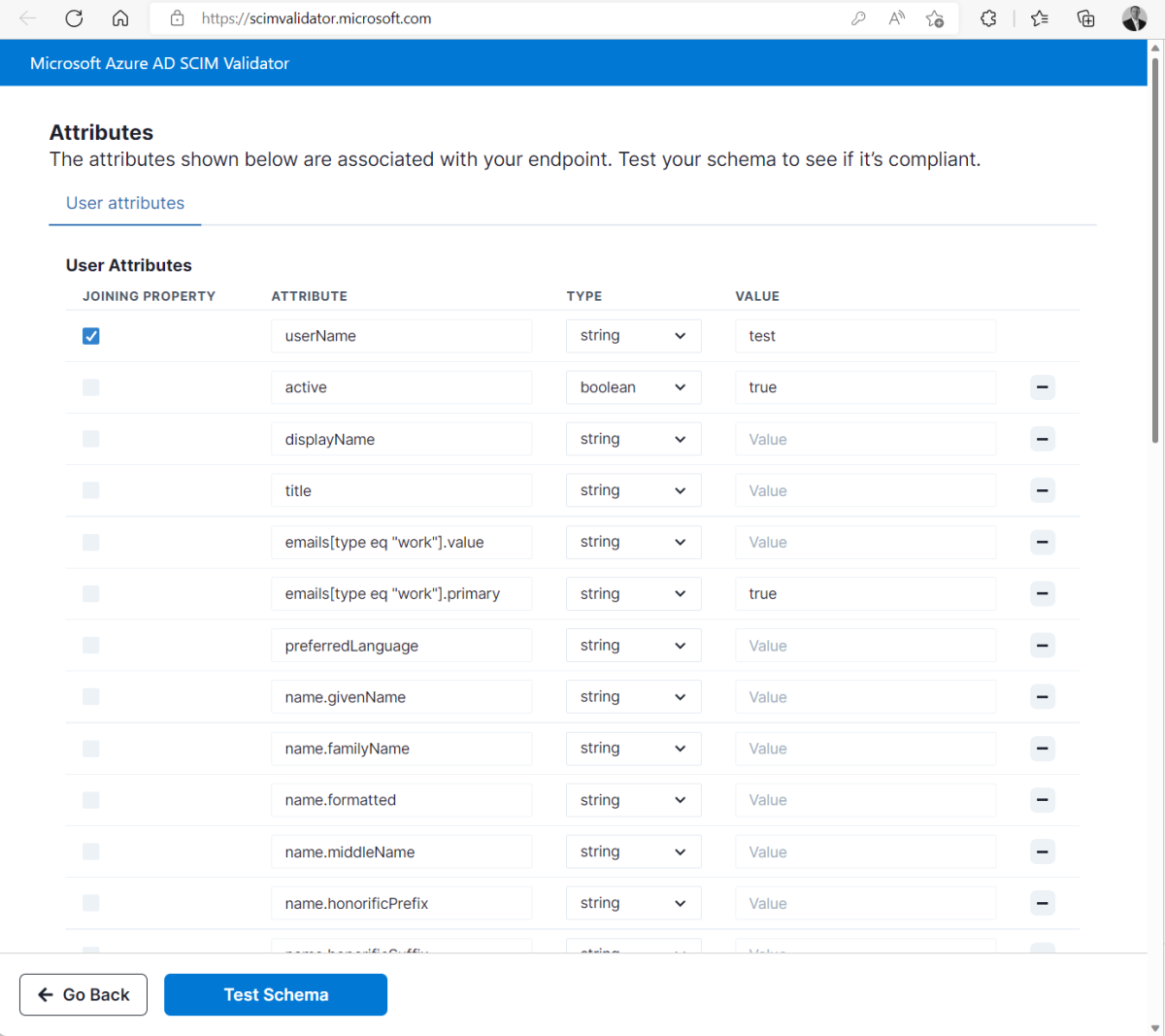Remove the name.honorificPrefix row
Image resolution: width=1165 pixels, height=1036 pixels.
pos(1043,903)
